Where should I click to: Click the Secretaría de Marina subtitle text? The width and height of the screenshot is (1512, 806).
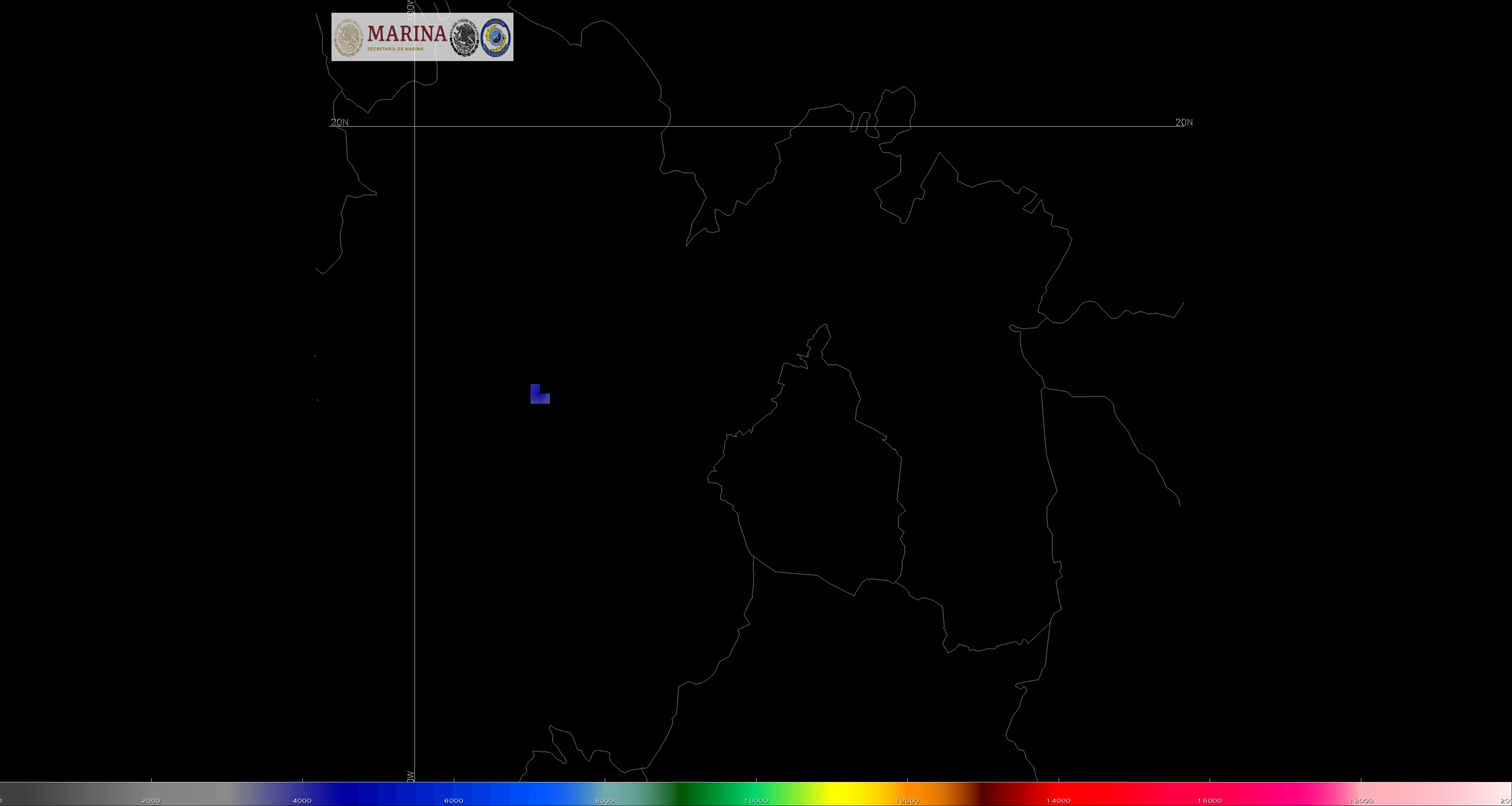(x=395, y=49)
